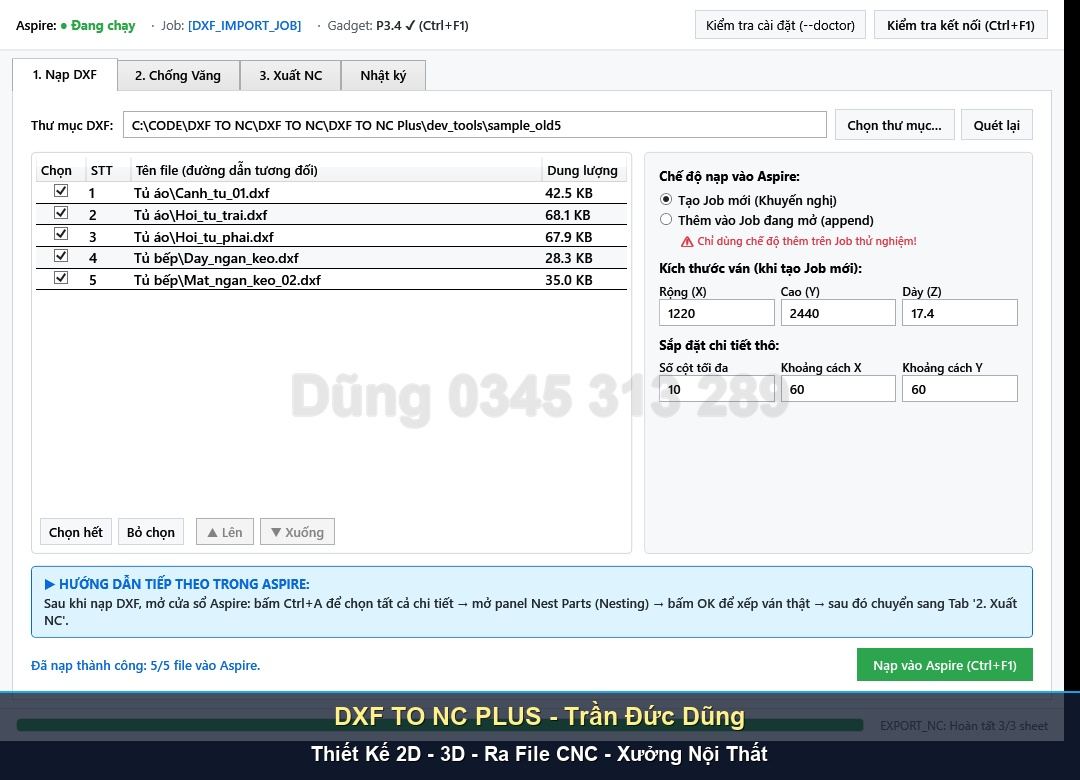Click the 'Cao (Y)' field showing 2440

pos(838,313)
